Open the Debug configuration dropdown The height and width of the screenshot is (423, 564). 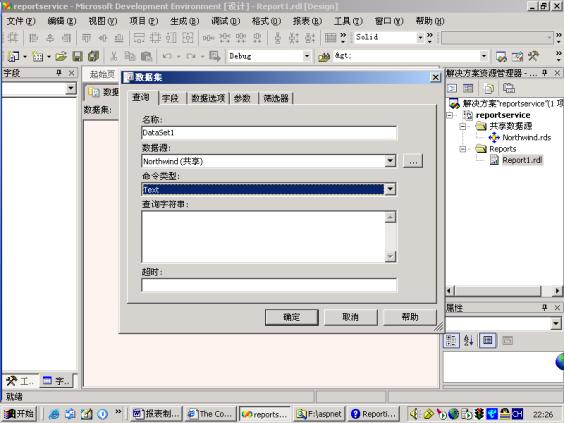[x=307, y=56]
